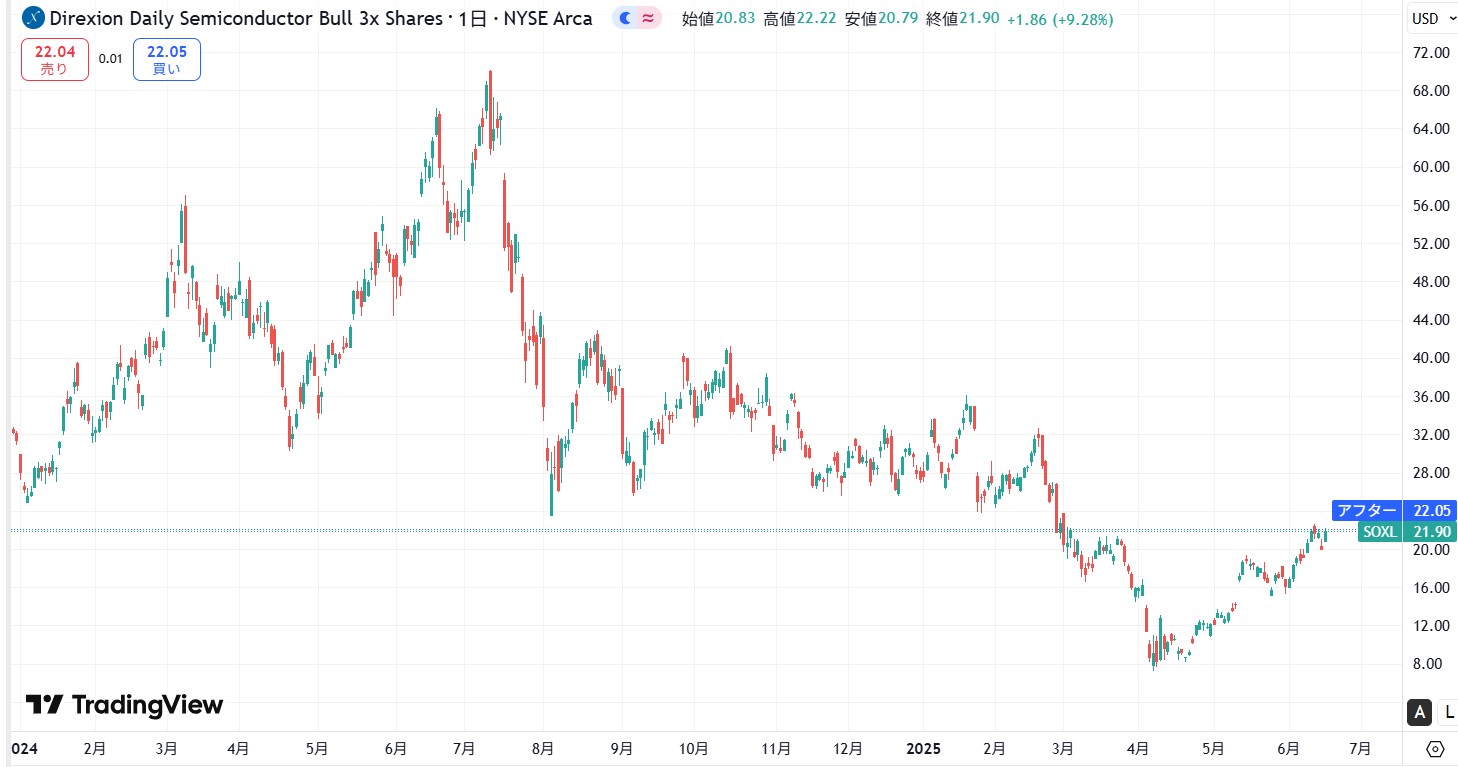The height and width of the screenshot is (767, 1458).
Task: Click the pink approximate-sign data status icon
Action: click(649, 18)
